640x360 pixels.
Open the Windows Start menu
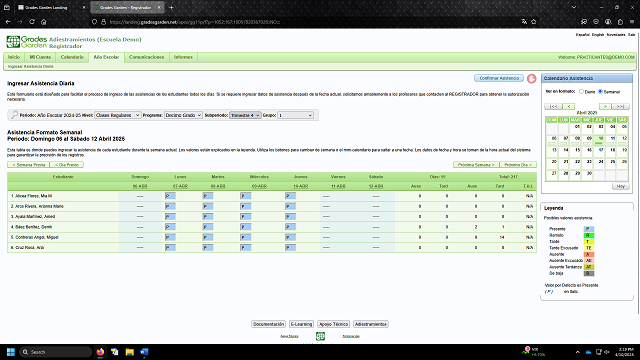pyautogui.click(x=11, y=352)
